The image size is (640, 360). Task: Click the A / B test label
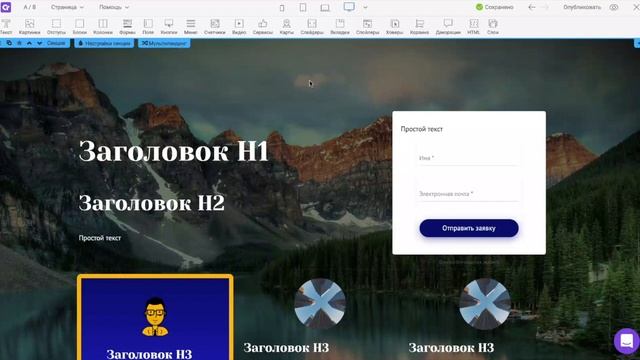point(29,7)
